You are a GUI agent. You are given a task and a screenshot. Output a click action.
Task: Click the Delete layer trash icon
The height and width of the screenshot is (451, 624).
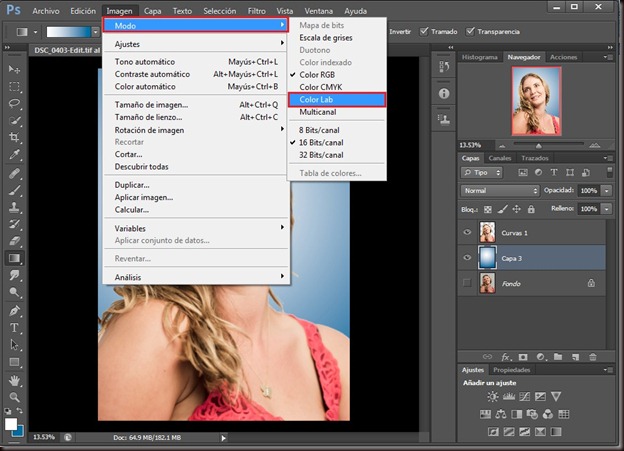(x=593, y=357)
